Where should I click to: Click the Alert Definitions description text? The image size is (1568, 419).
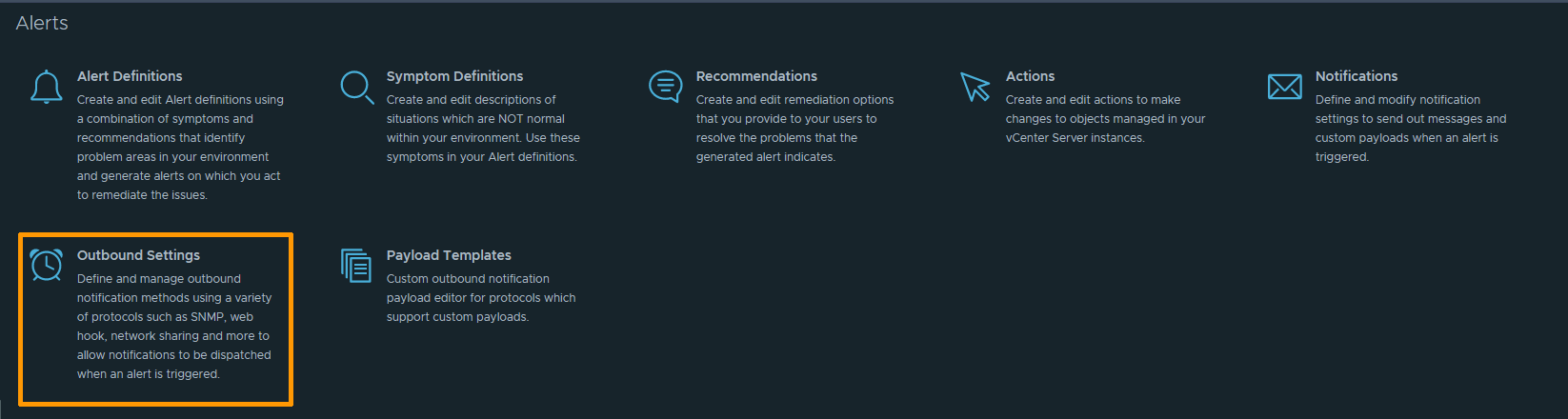[179, 148]
